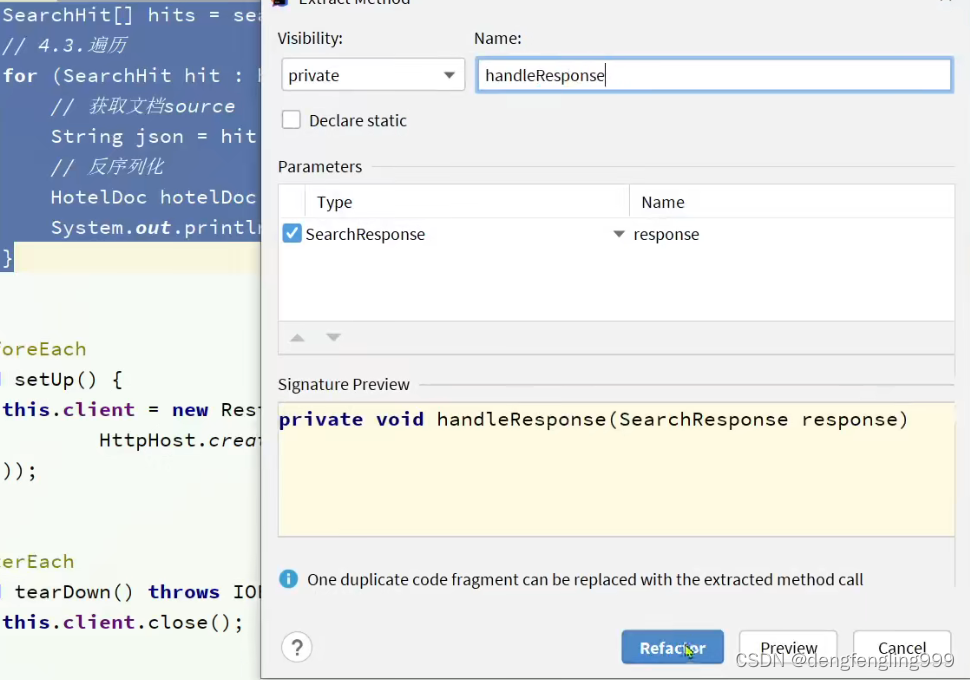Uncheck the SearchResponse parameter checkbox
The image size is (970, 680).
click(x=292, y=234)
